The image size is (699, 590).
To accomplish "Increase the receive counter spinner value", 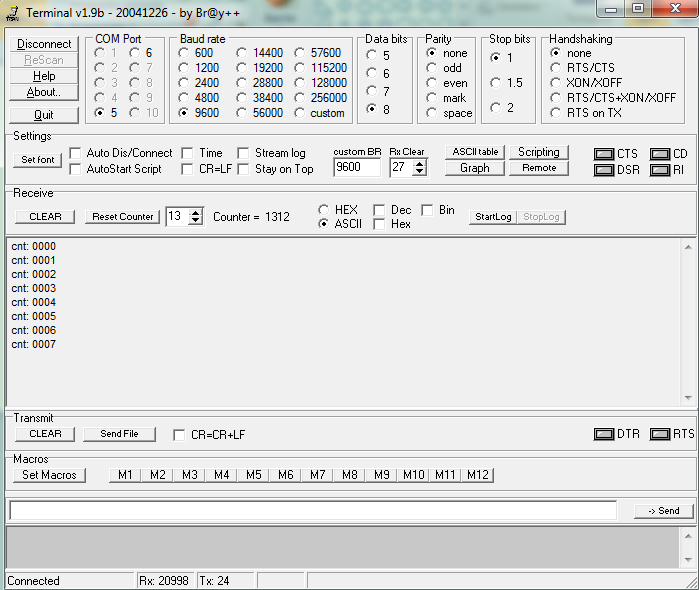I will 195,213.
